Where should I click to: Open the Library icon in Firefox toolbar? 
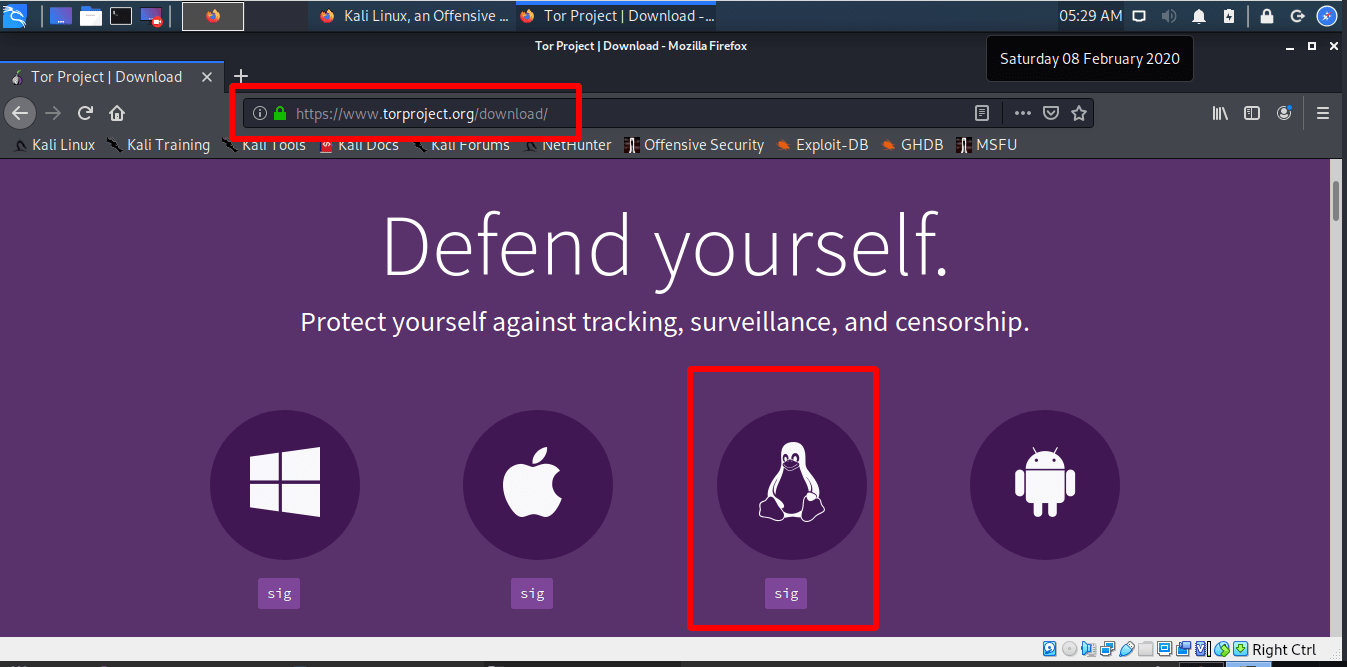pos(1220,113)
